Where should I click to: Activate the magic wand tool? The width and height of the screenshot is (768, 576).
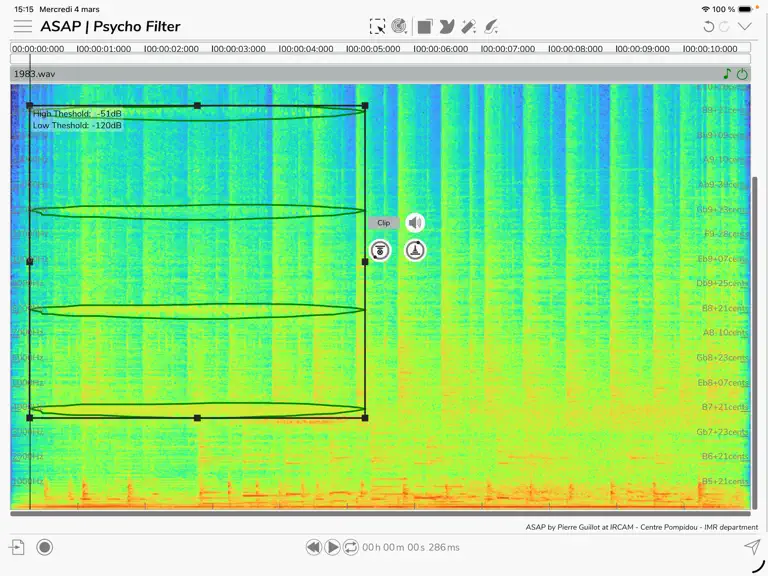click(x=468, y=26)
